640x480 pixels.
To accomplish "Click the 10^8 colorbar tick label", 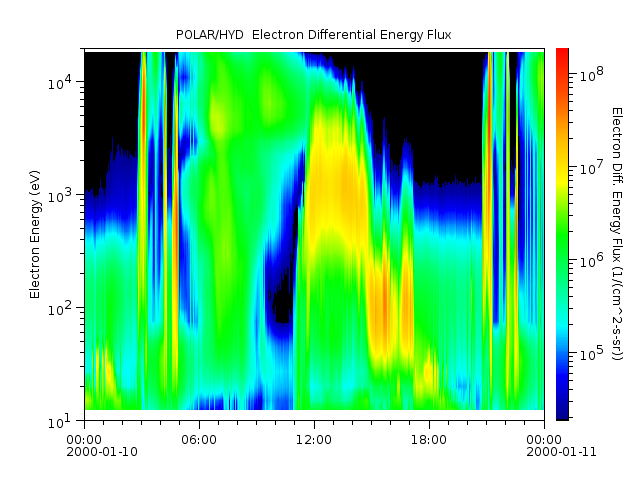I will [x=587, y=74].
